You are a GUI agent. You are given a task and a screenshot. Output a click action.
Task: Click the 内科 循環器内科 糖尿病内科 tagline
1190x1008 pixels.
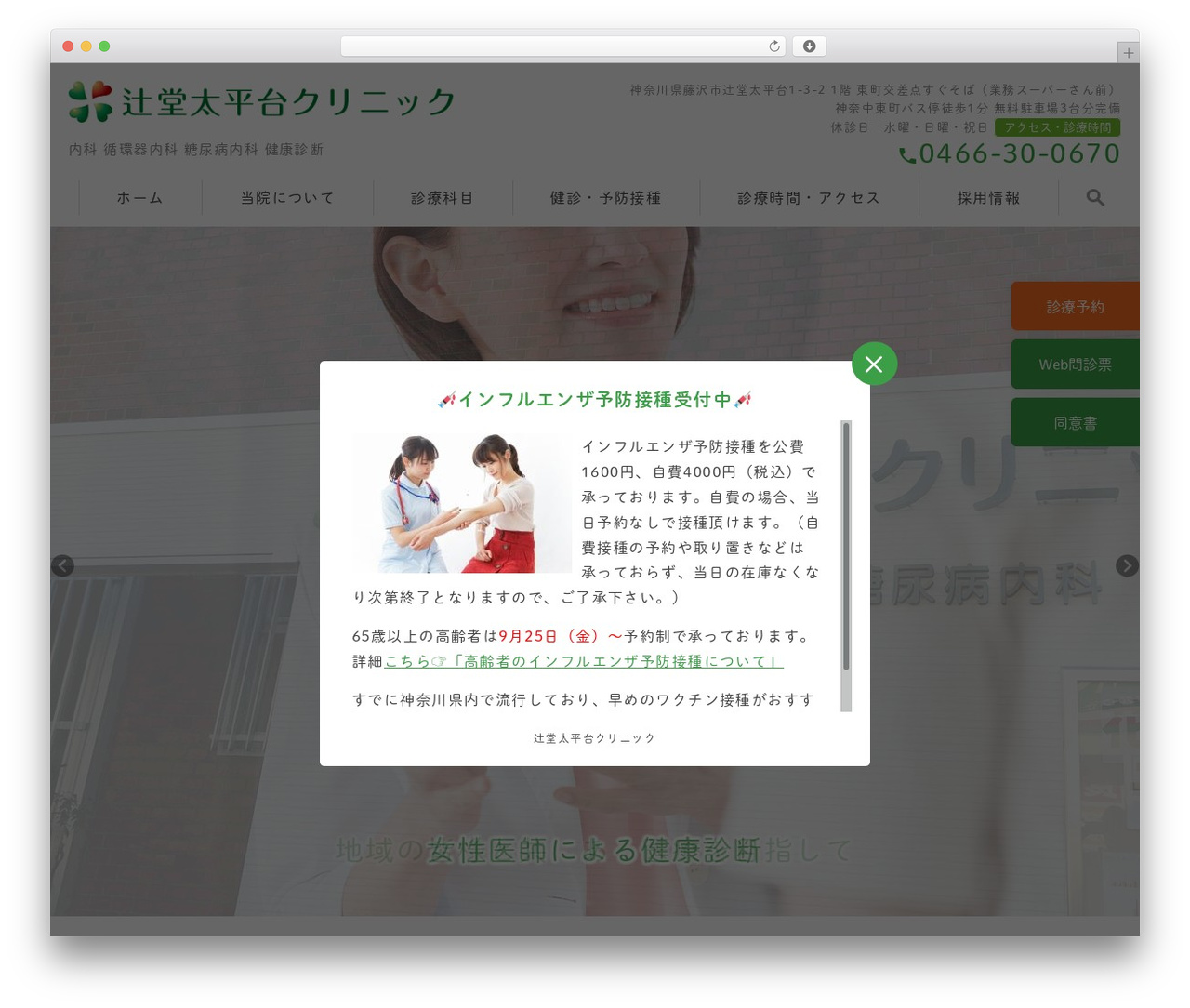click(x=196, y=150)
